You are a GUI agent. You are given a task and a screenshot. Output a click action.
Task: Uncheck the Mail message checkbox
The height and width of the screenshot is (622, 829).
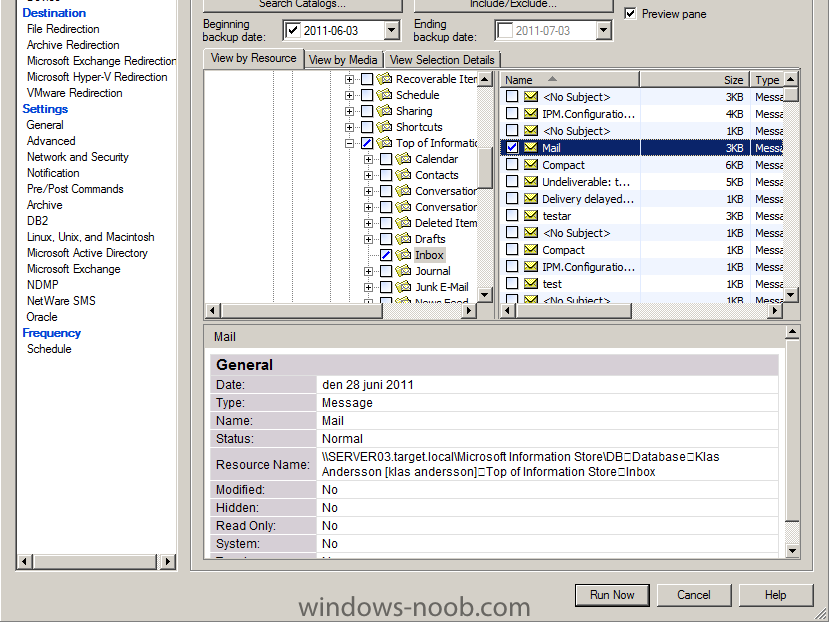pyautogui.click(x=512, y=148)
